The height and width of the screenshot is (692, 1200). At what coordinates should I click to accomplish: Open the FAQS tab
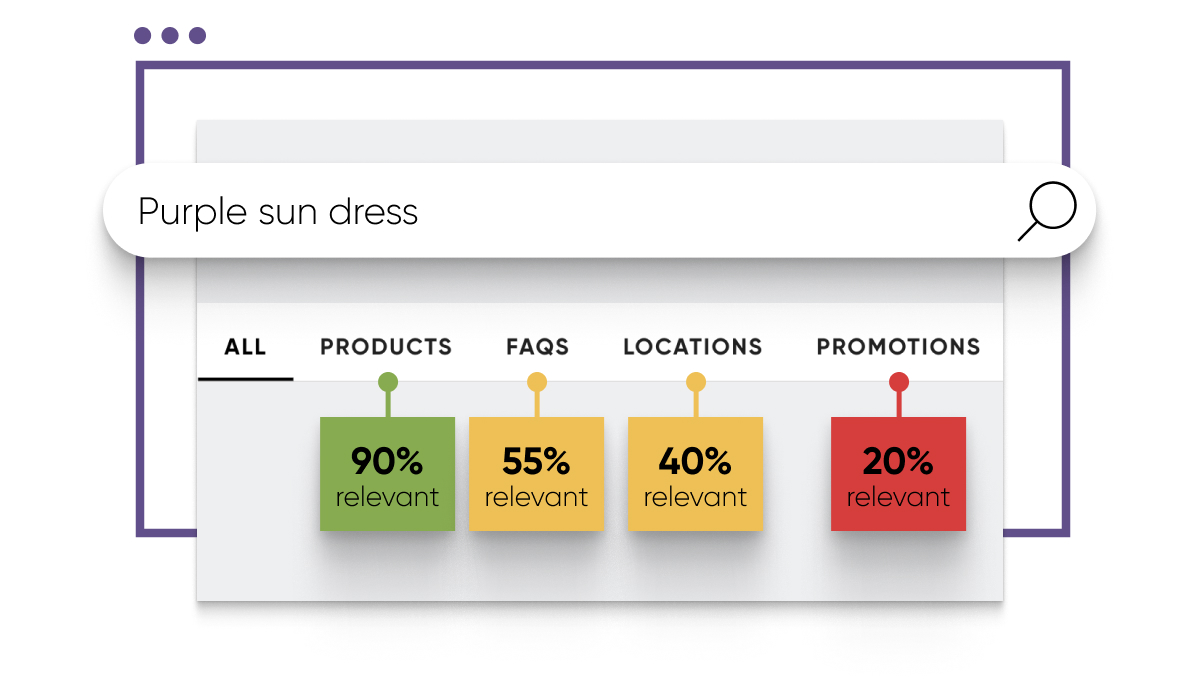coord(537,347)
